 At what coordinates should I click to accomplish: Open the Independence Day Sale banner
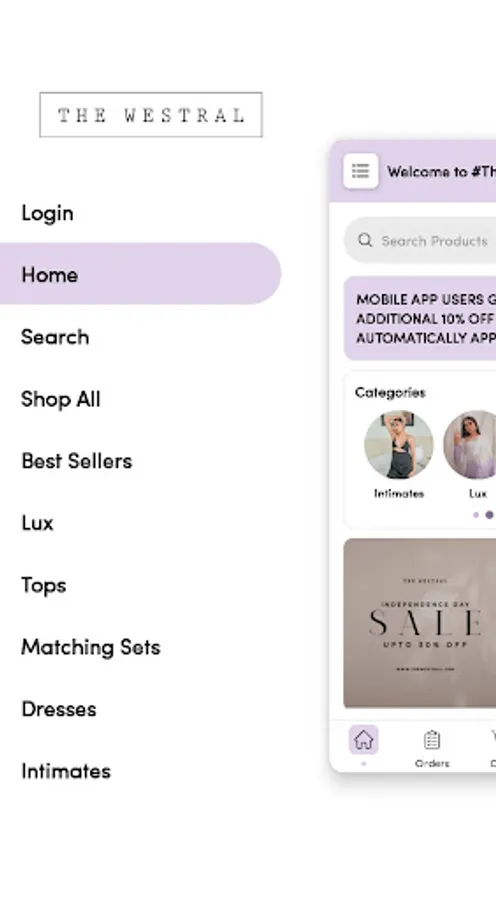click(420, 623)
